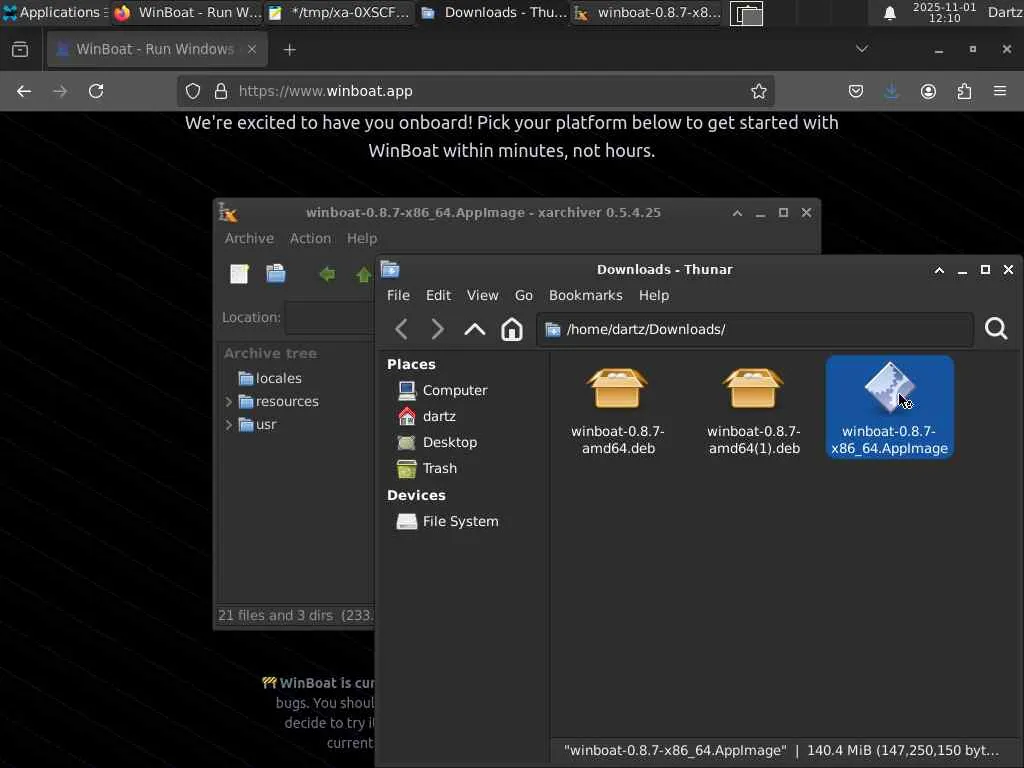
Task: Switch to /tmp/xa text editor taskbar window
Action: pos(340,12)
